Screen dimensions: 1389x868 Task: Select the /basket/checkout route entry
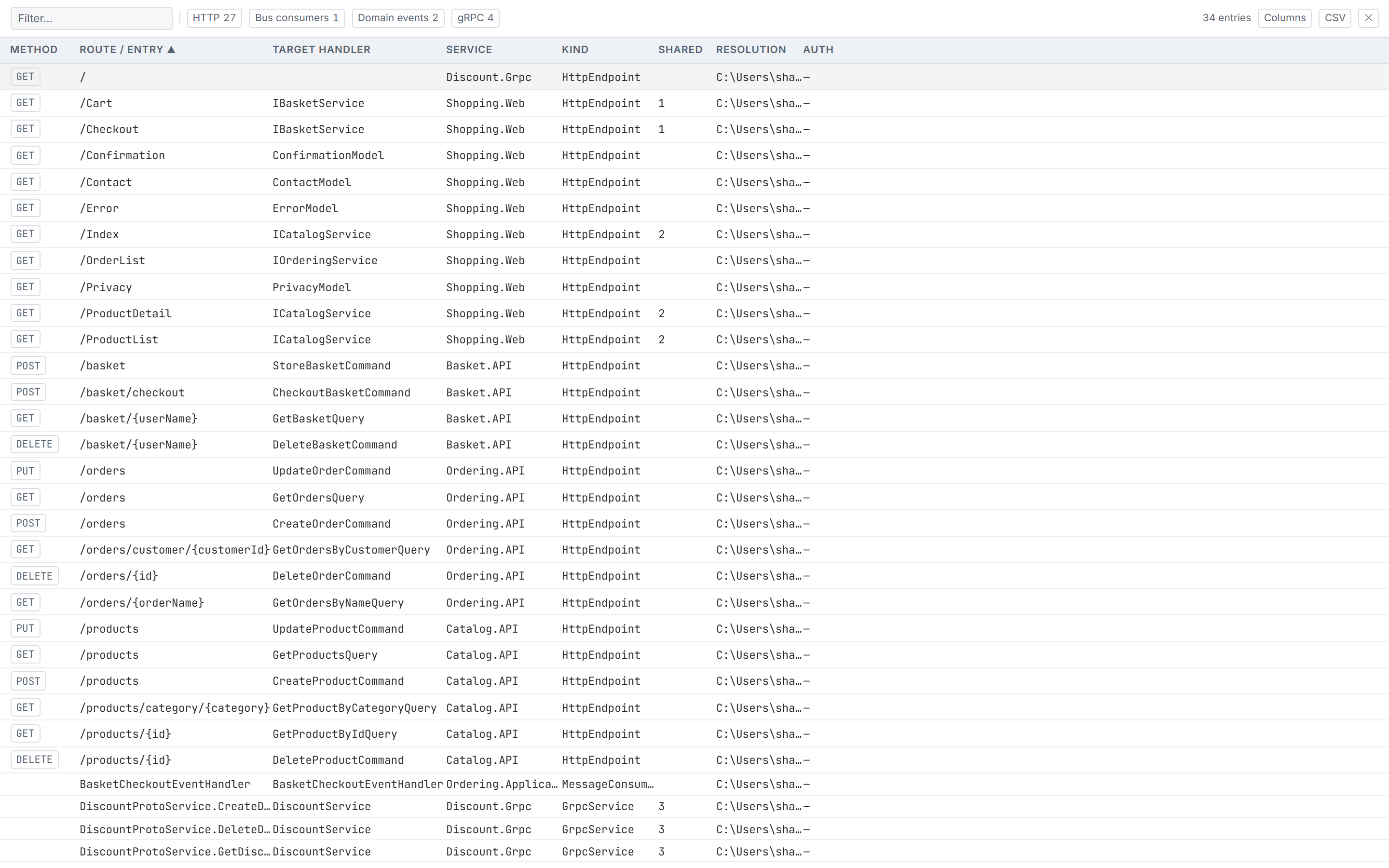132,393
